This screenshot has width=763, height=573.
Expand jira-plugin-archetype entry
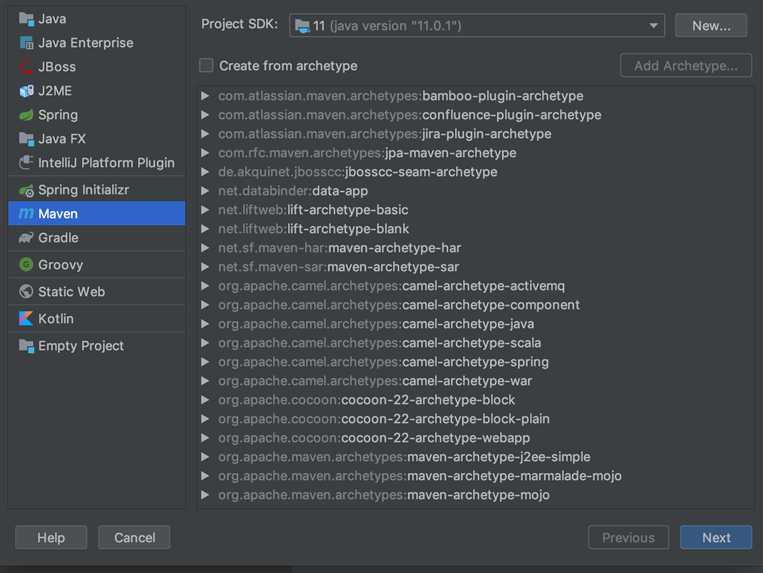pos(205,134)
